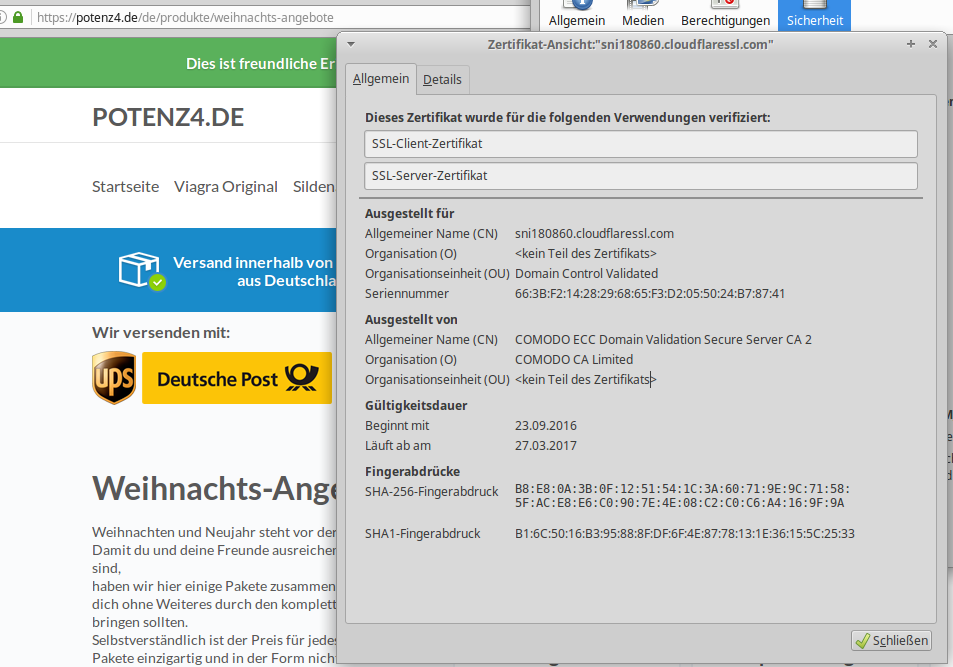953x667 pixels.
Task: Click the 'Domain Control Validated' value
Action: coord(587,274)
